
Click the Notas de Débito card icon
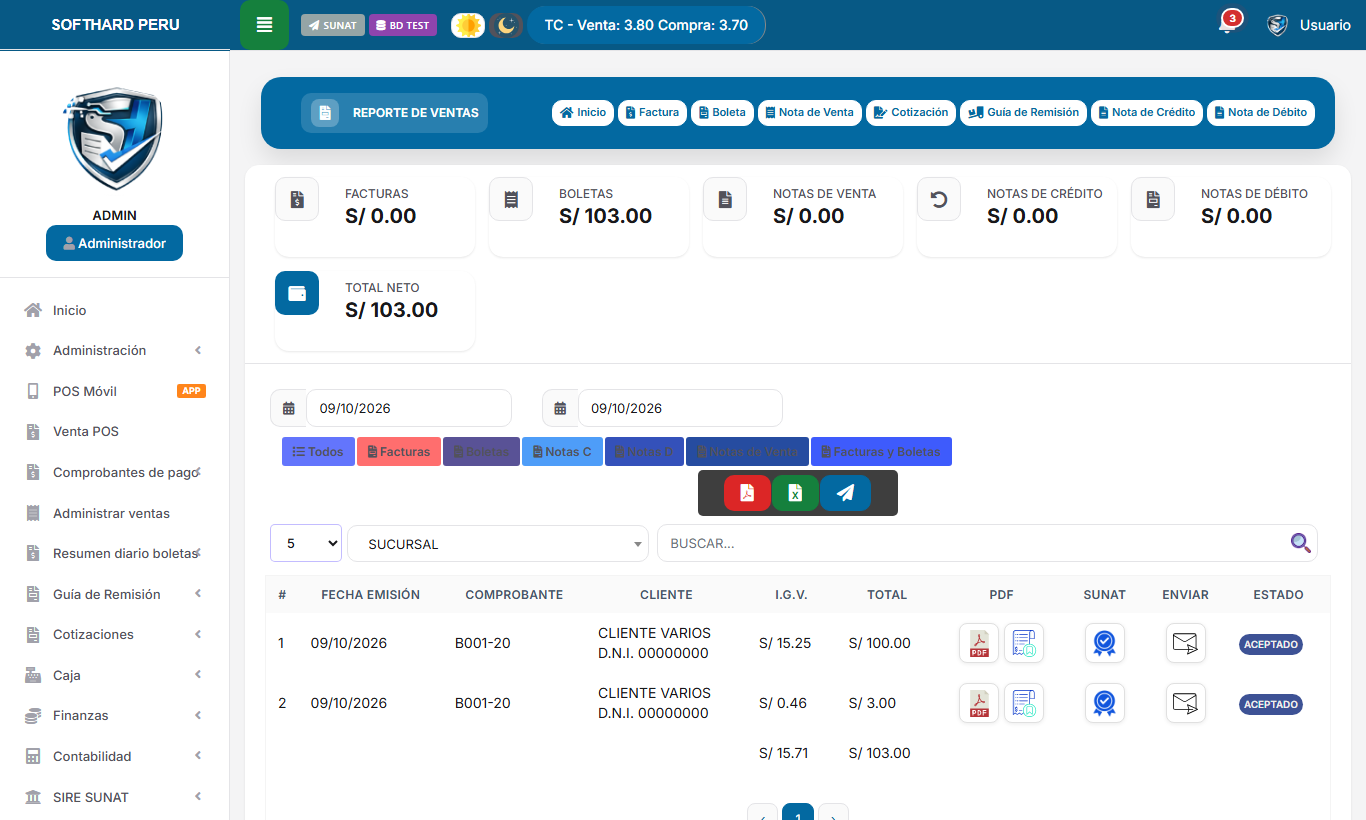[x=1153, y=199]
